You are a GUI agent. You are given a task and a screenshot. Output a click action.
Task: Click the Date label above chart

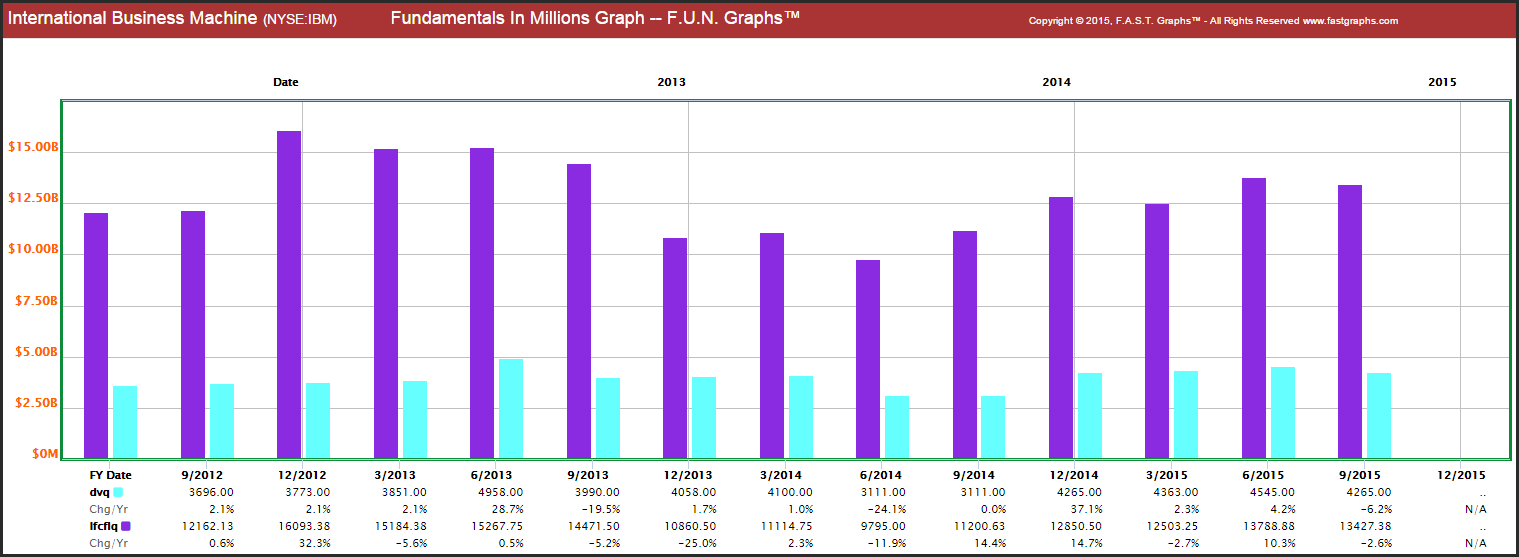(x=286, y=82)
